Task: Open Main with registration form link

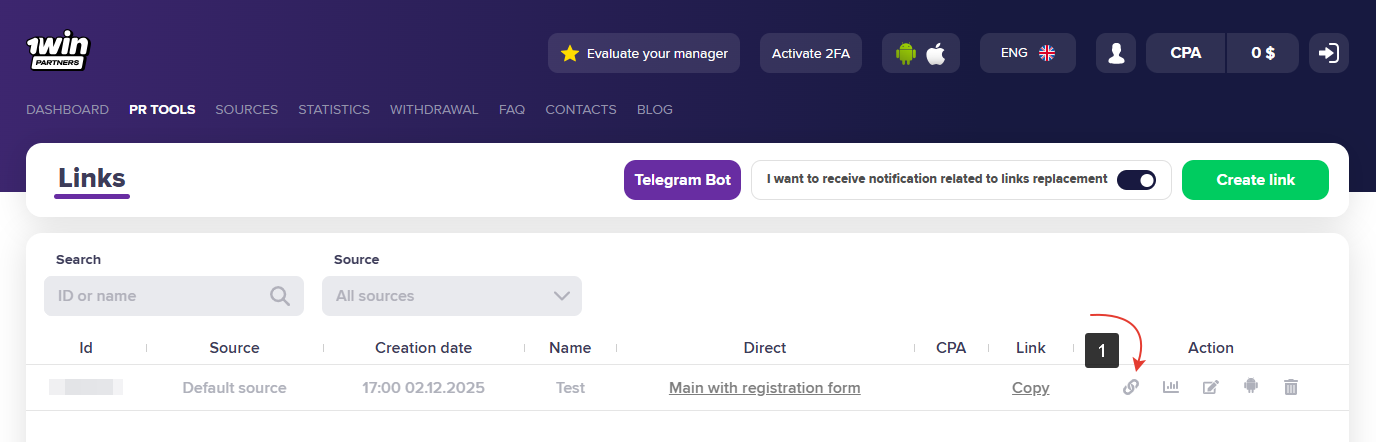Action: tap(764, 388)
